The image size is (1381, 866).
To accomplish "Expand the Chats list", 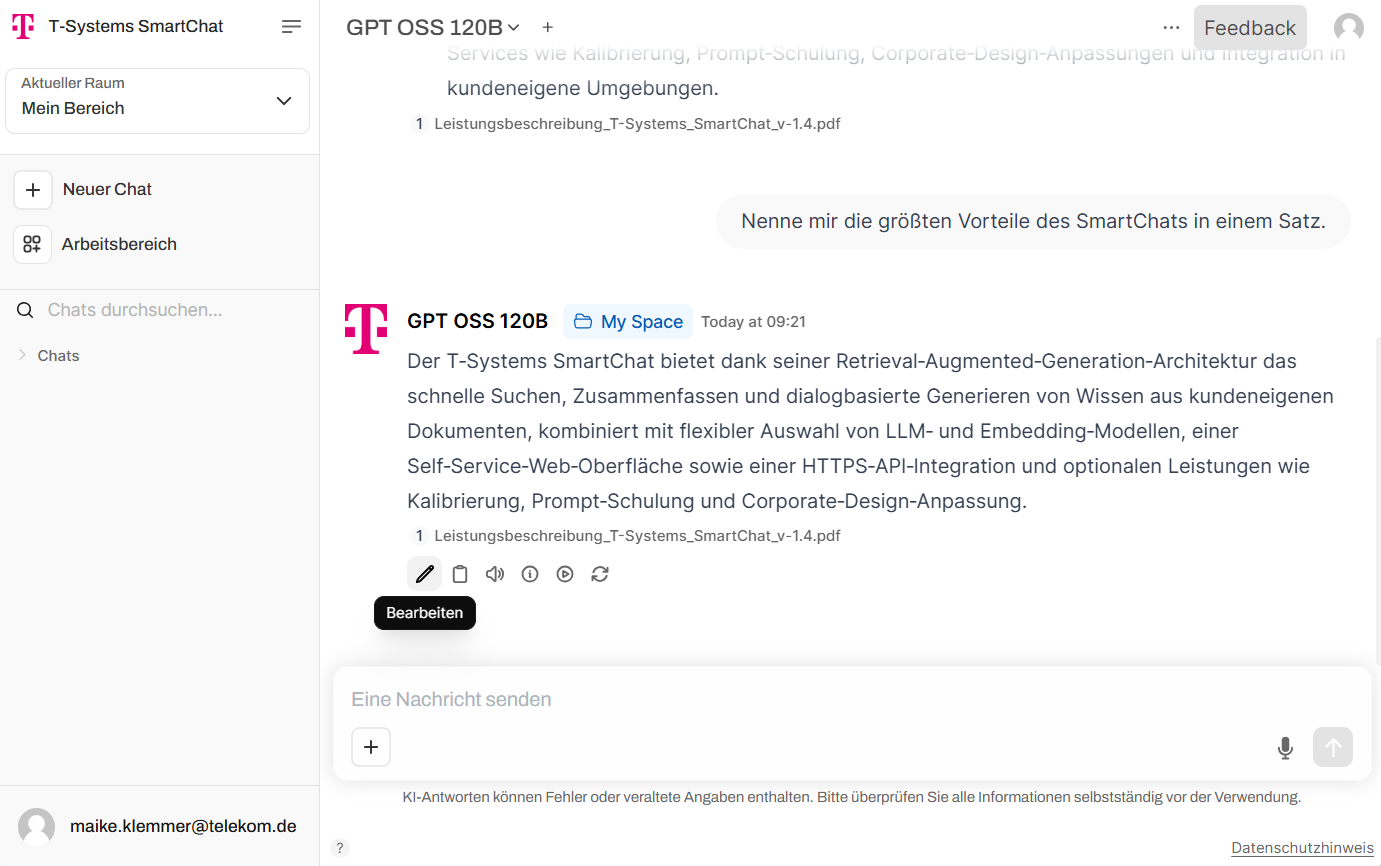I will (49, 356).
